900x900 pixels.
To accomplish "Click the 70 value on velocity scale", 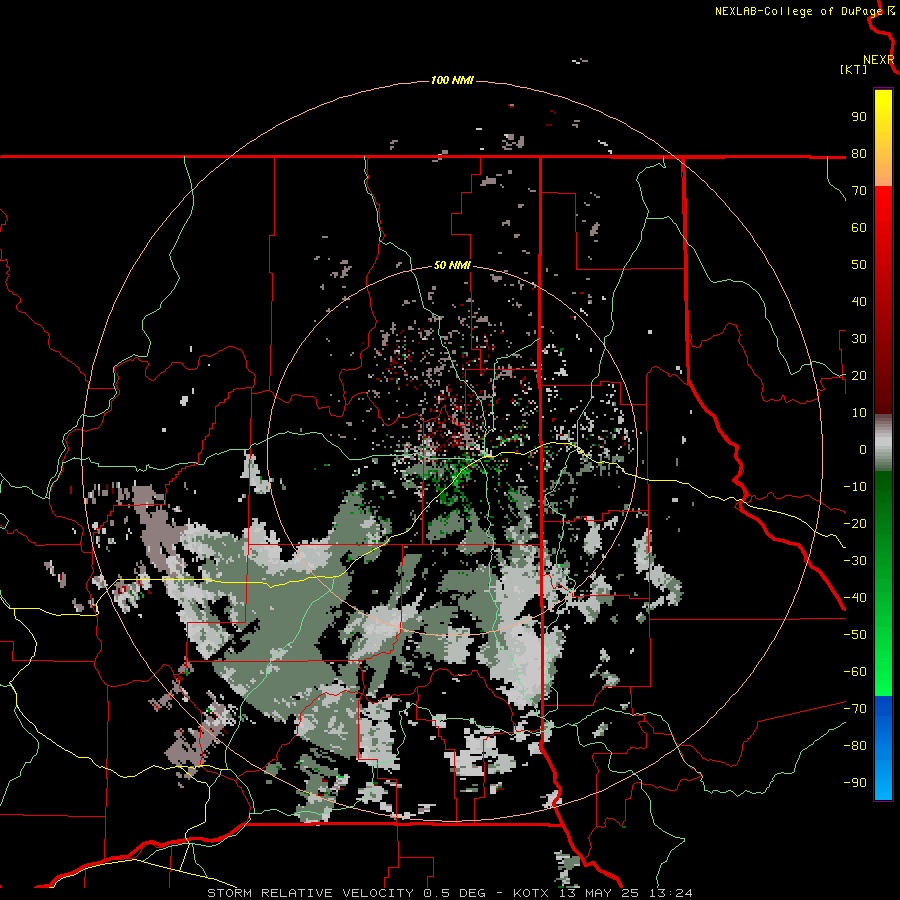I will [x=859, y=191].
